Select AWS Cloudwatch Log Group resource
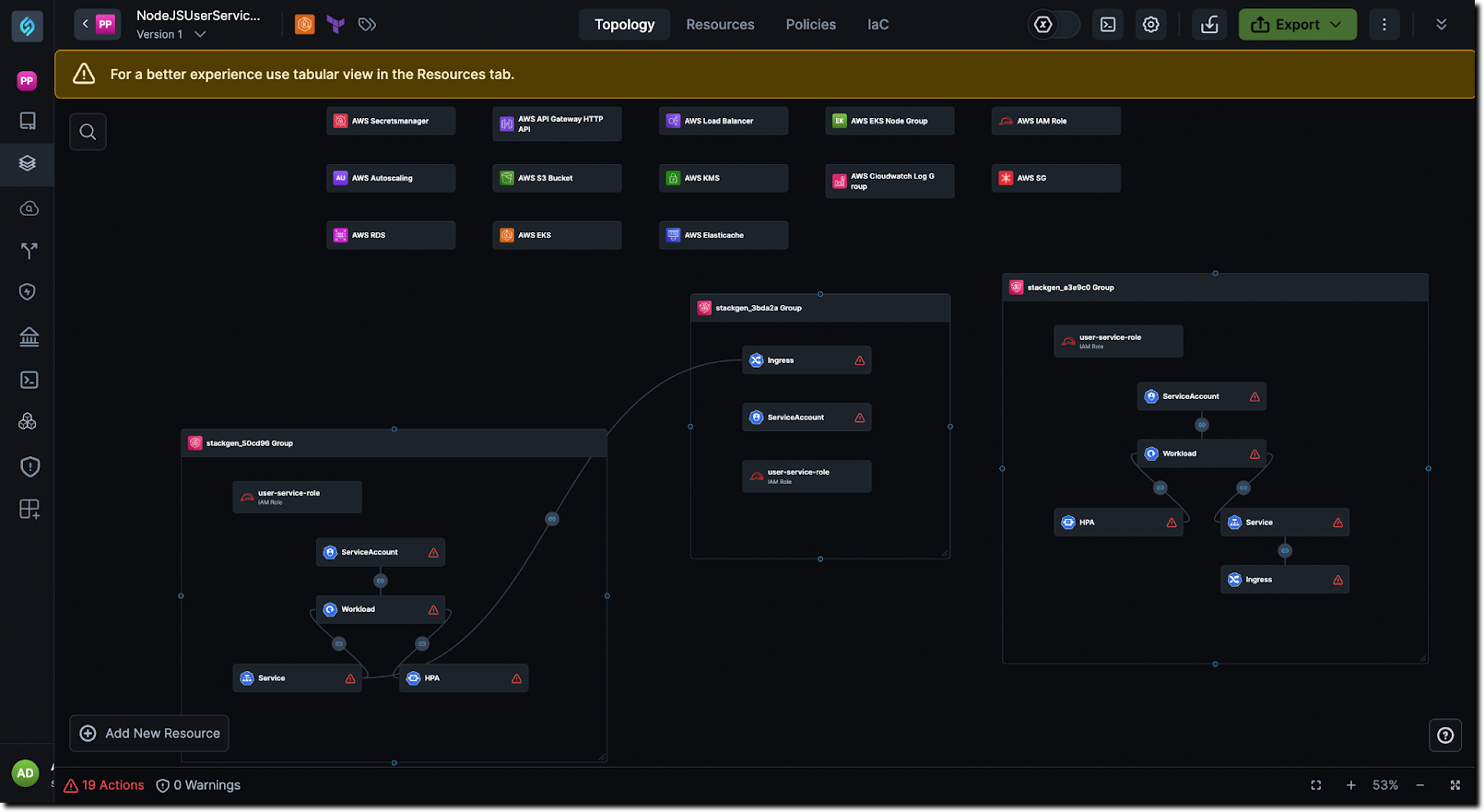 click(889, 181)
